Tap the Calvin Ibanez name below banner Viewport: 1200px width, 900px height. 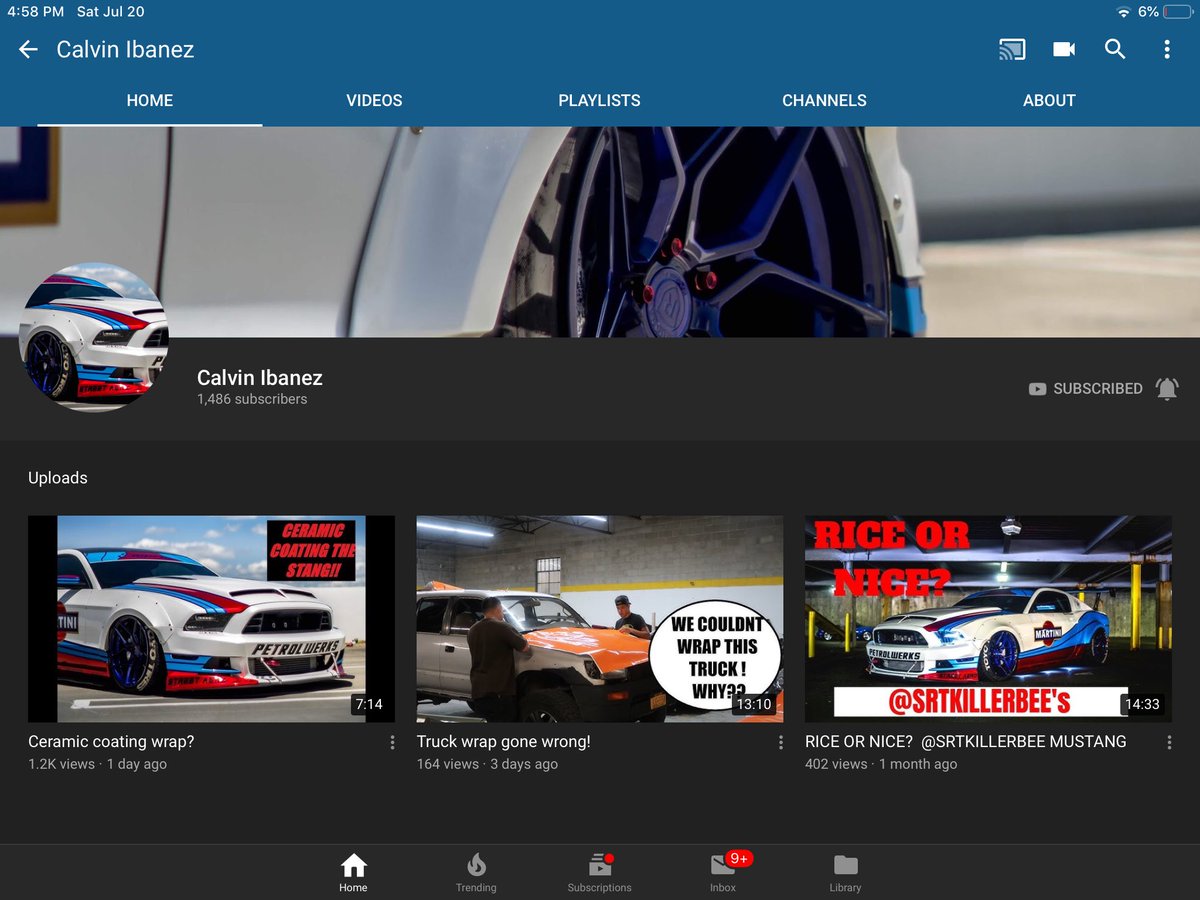(x=260, y=377)
